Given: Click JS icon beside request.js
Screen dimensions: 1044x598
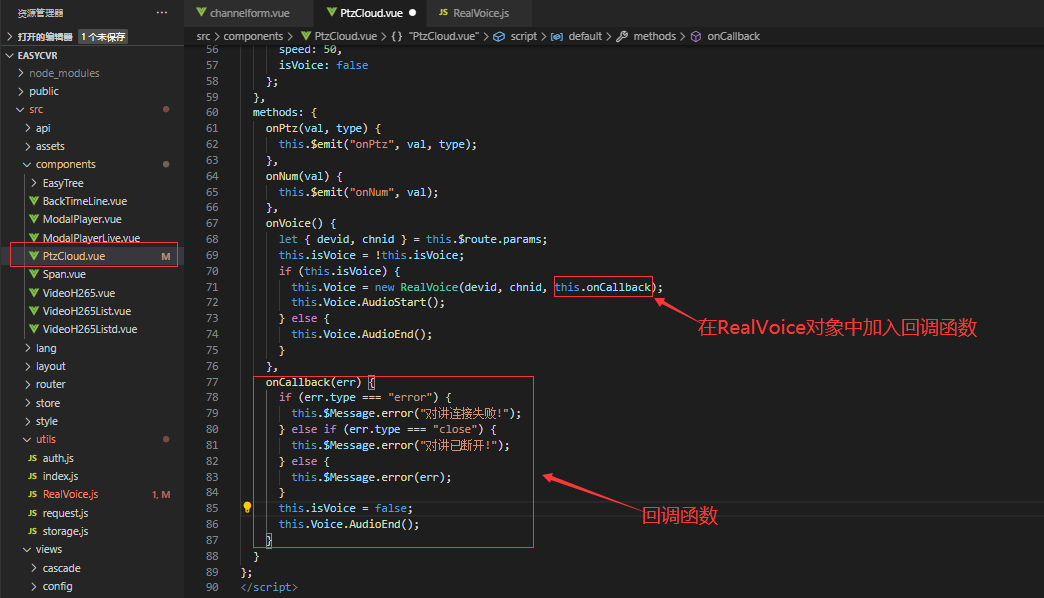Looking at the screenshot, I should tap(33, 513).
